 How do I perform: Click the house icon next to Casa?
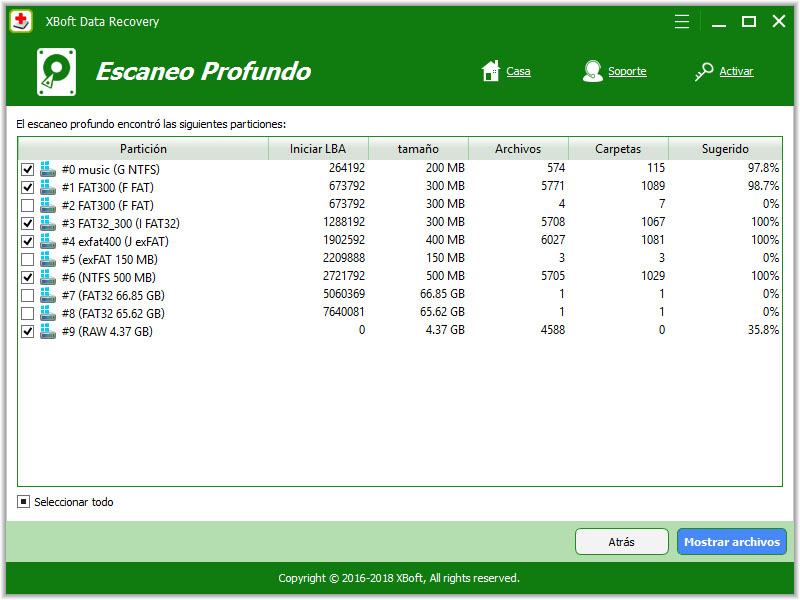[x=491, y=71]
